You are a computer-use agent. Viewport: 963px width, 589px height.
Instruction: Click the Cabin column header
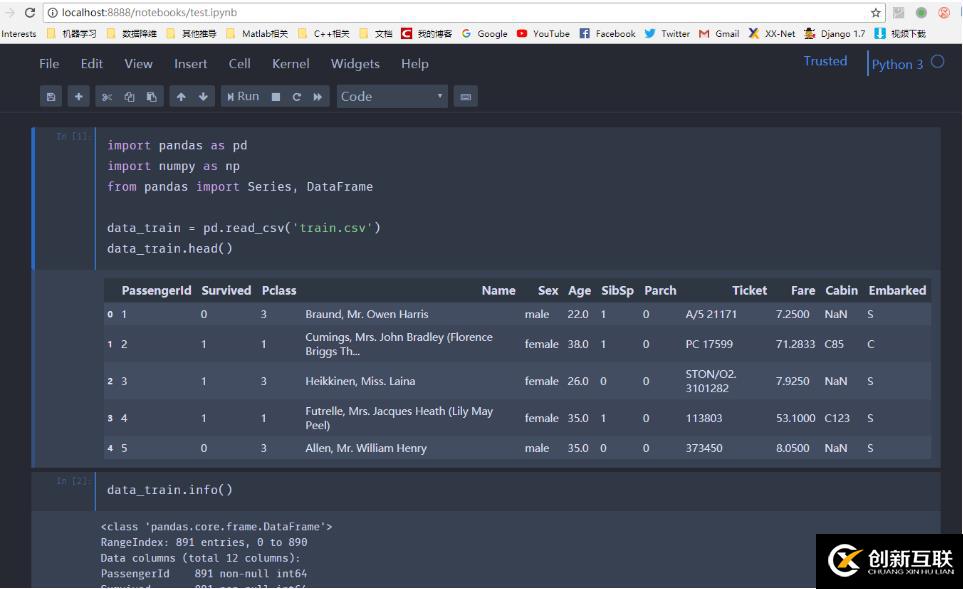841,291
